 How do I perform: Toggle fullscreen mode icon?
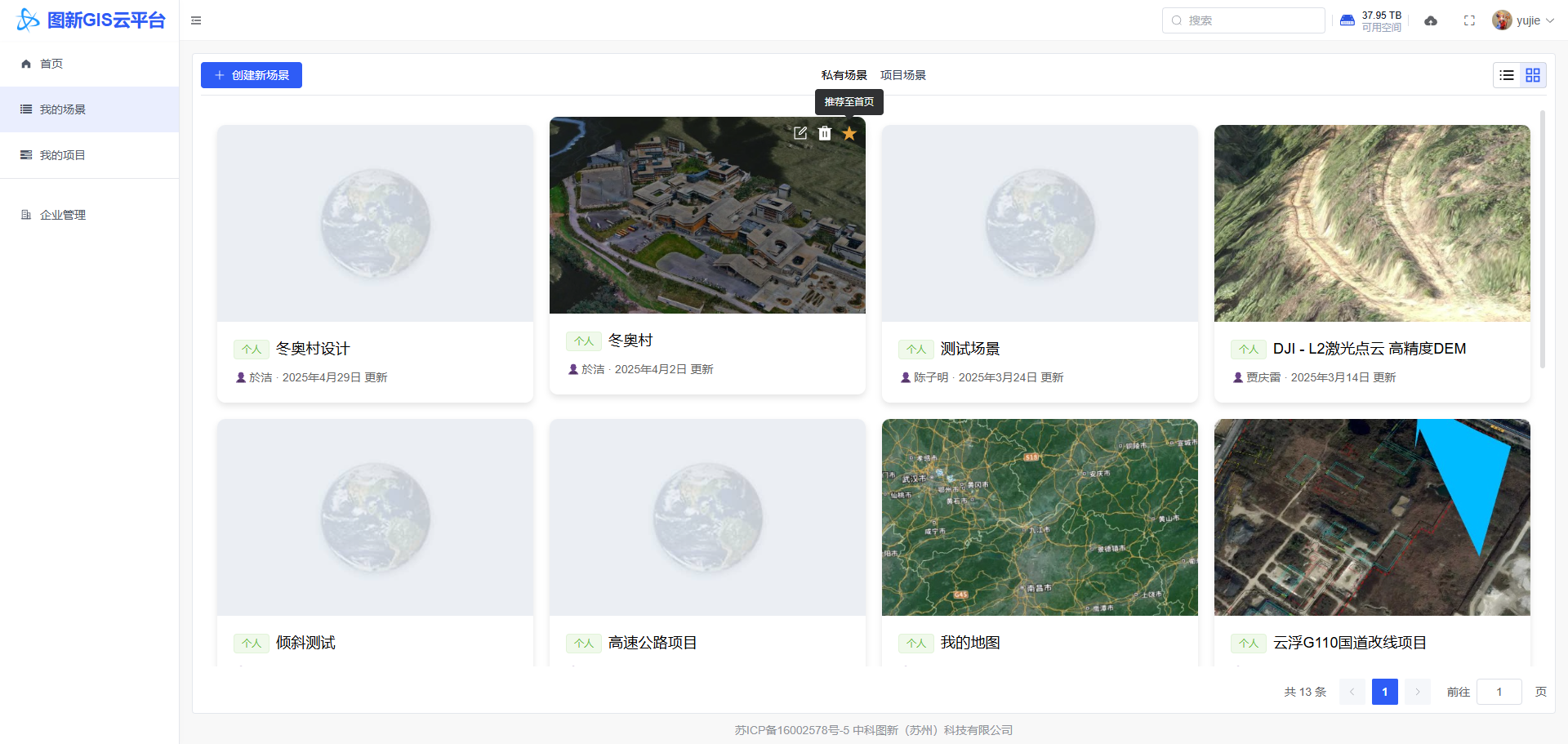coord(1469,20)
